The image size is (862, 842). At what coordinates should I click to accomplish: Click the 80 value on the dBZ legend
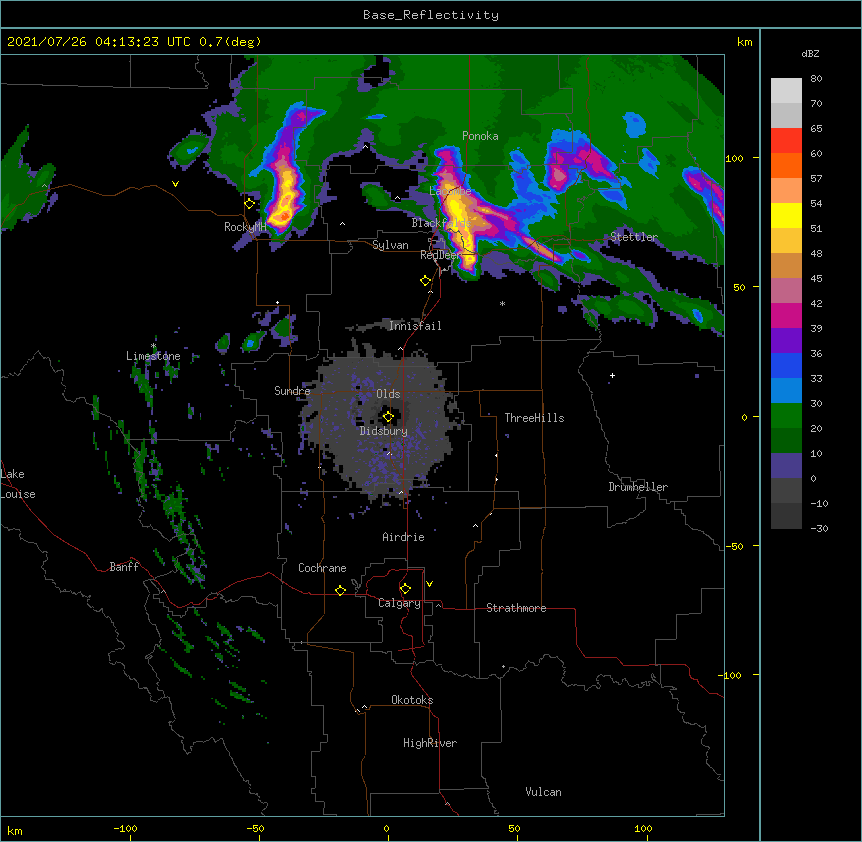(816, 79)
